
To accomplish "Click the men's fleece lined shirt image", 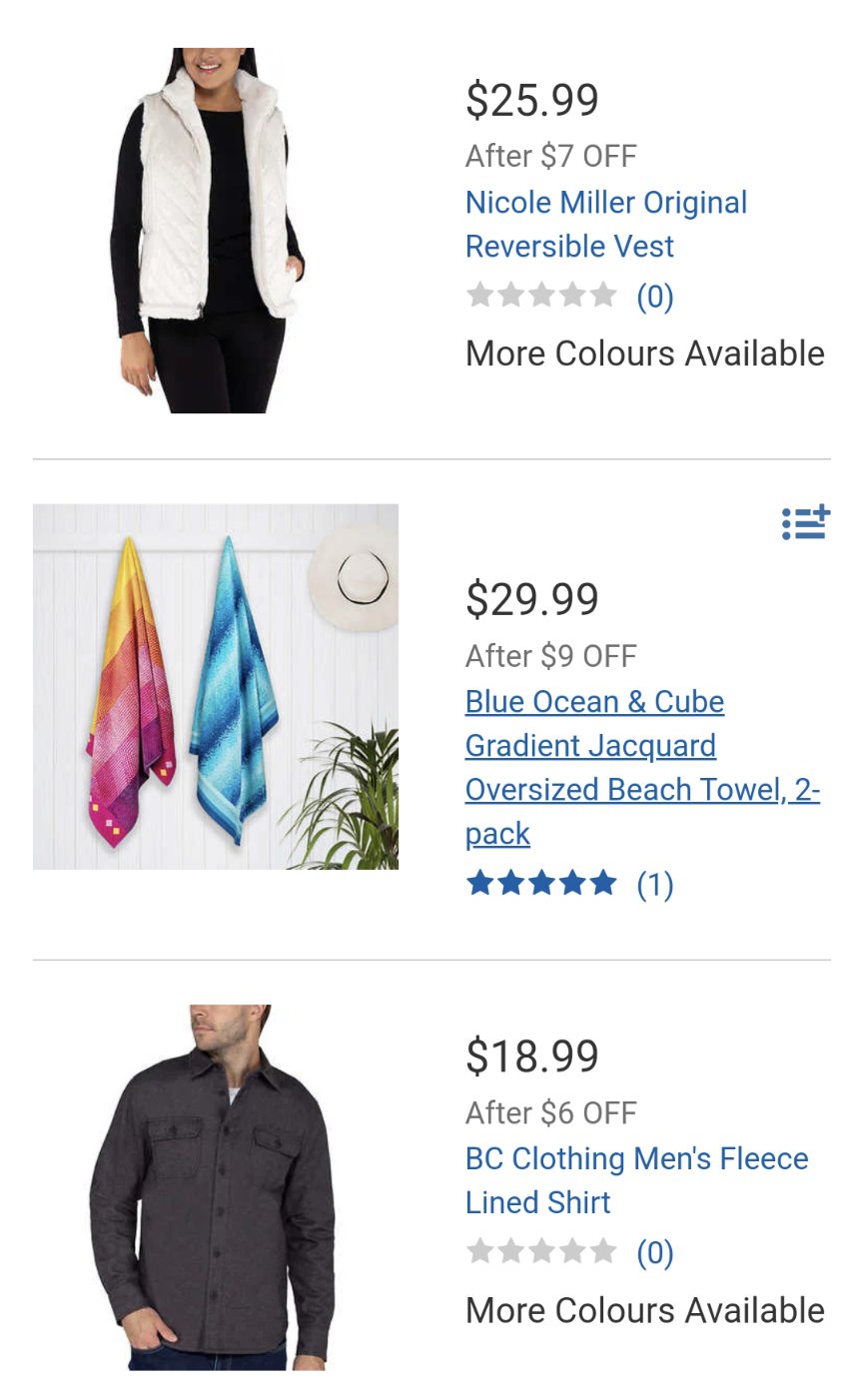I will click(x=213, y=1187).
